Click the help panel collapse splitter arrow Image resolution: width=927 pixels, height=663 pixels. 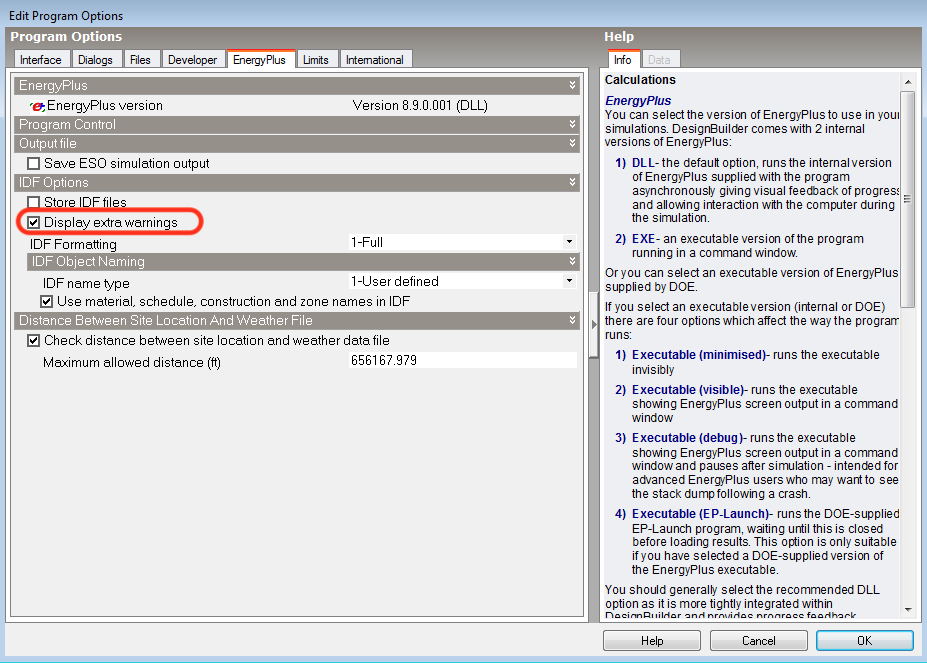(x=594, y=324)
